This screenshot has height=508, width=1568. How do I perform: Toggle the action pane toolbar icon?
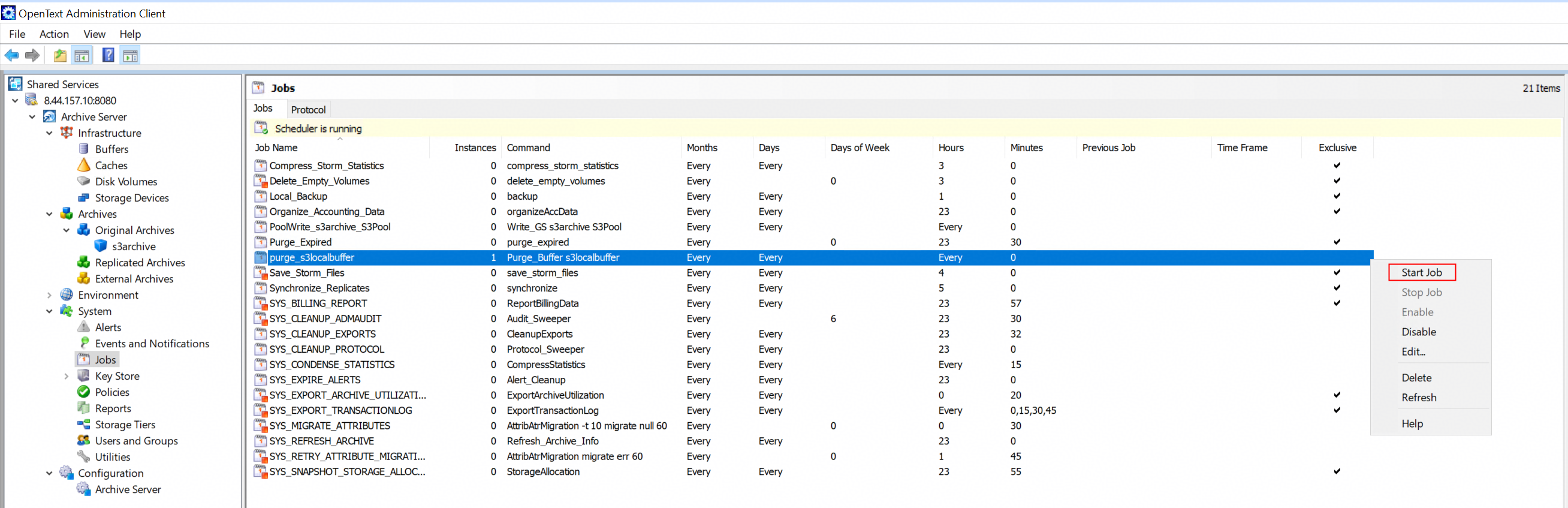coord(130,56)
